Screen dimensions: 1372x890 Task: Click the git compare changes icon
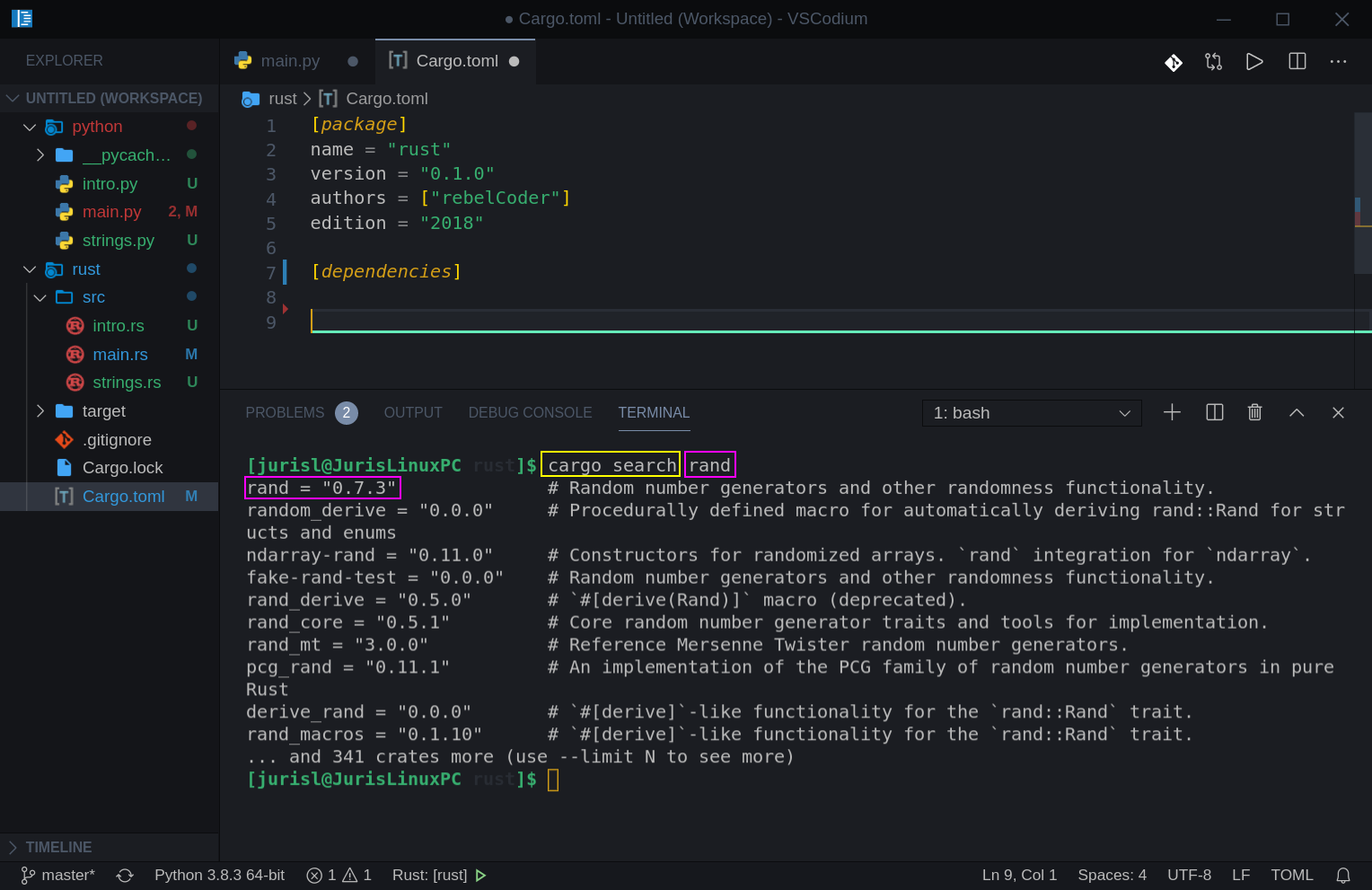click(x=1213, y=61)
